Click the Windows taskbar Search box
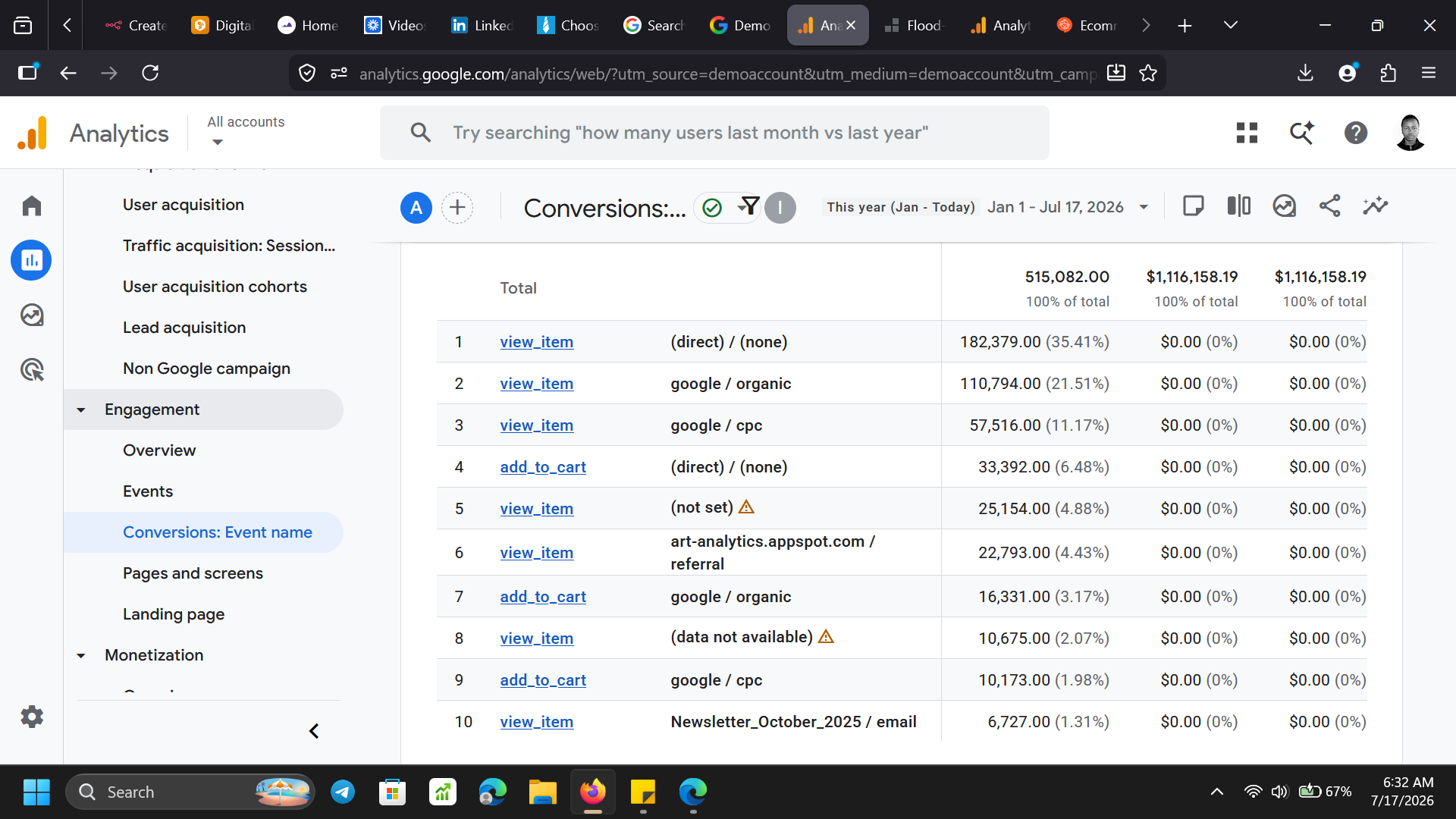Viewport: 1456px width, 819px height. [190, 792]
